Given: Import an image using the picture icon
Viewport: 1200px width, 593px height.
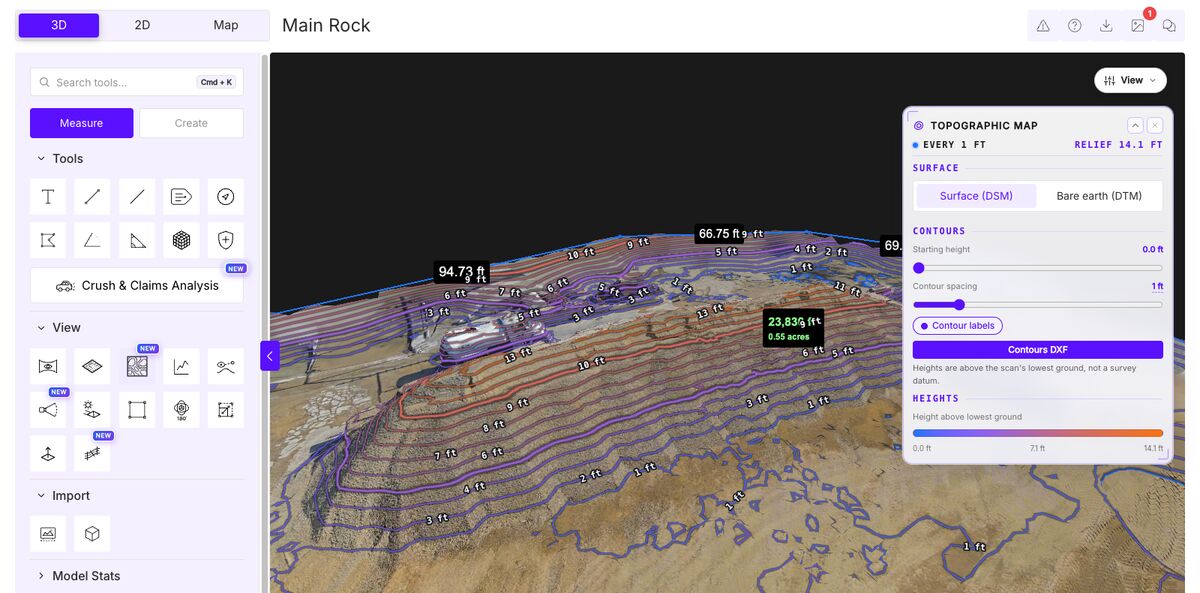Looking at the screenshot, I should pos(48,534).
